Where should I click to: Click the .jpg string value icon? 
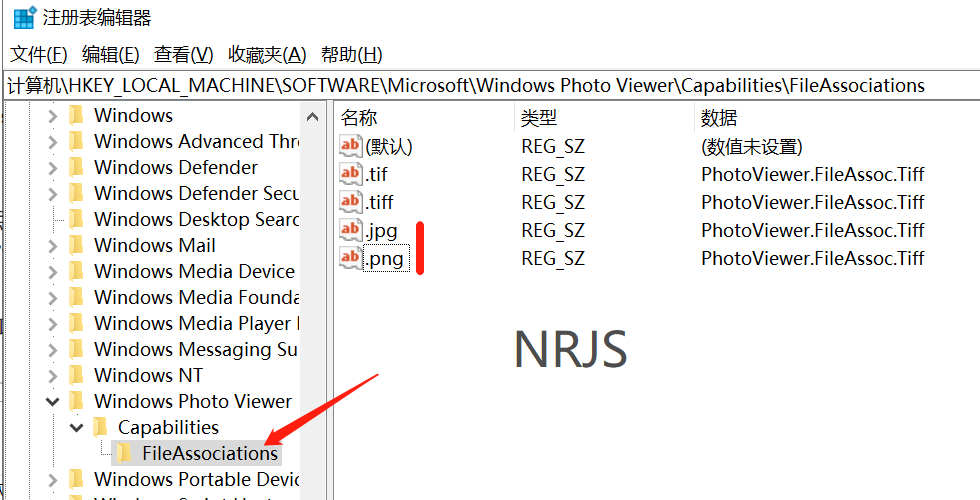pos(351,229)
